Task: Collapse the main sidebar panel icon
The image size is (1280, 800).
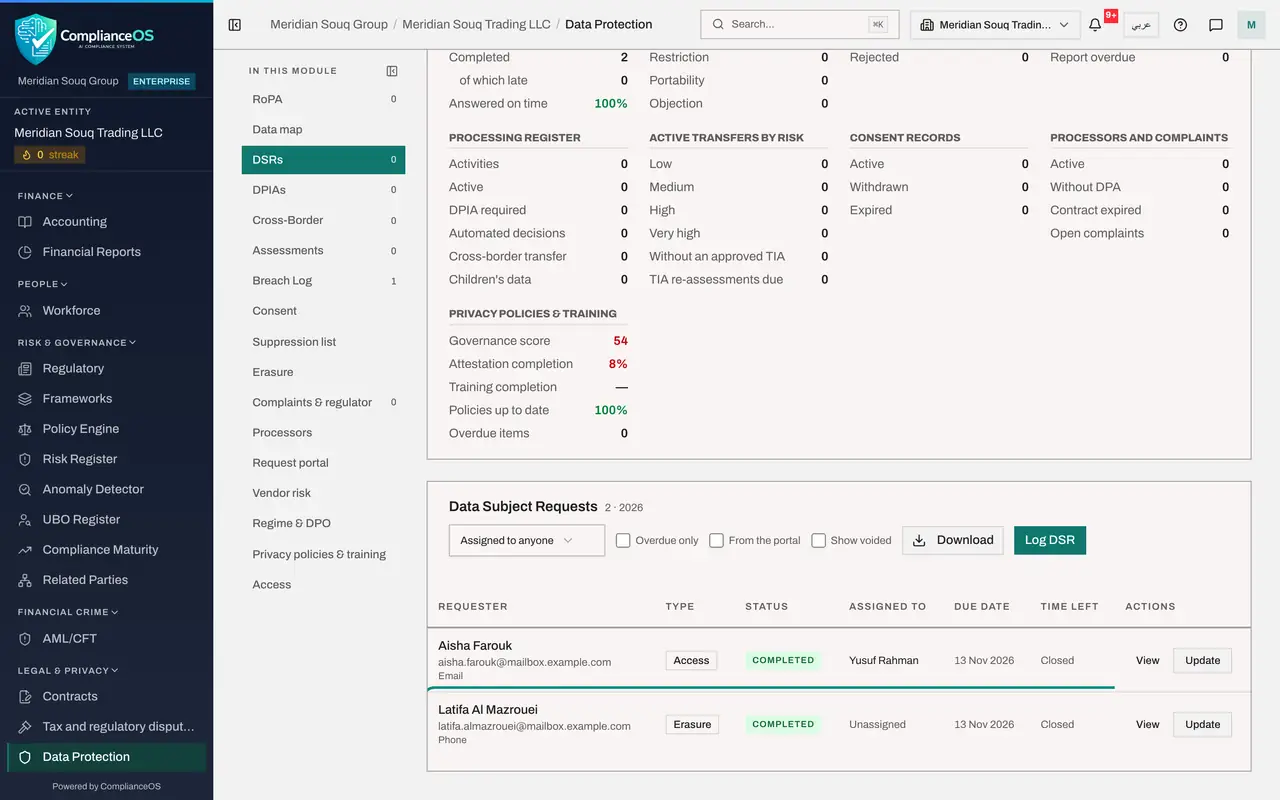Action: 235,25
